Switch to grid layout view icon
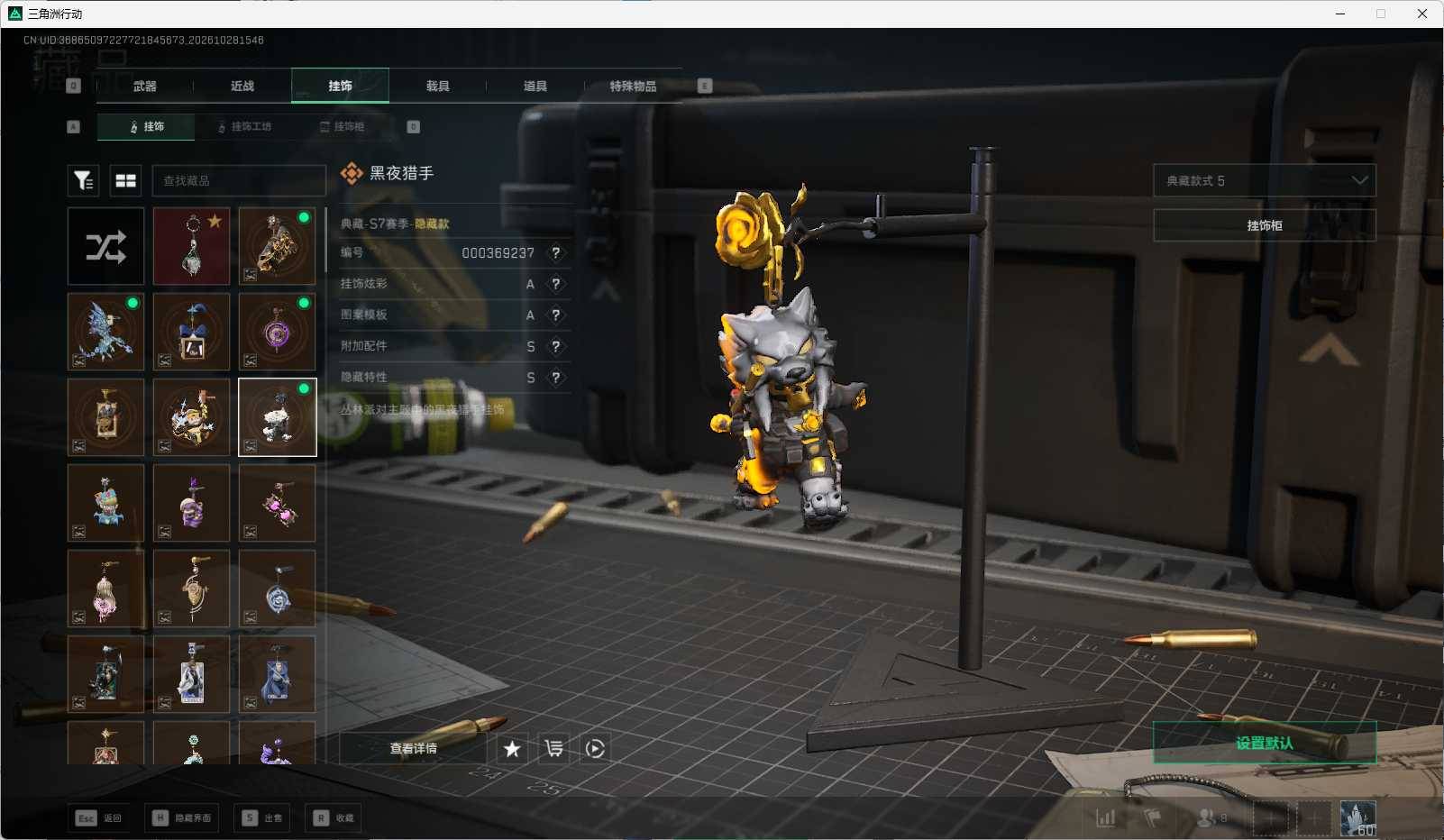The height and width of the screenshot is (840, 1444). click(126, 180)
